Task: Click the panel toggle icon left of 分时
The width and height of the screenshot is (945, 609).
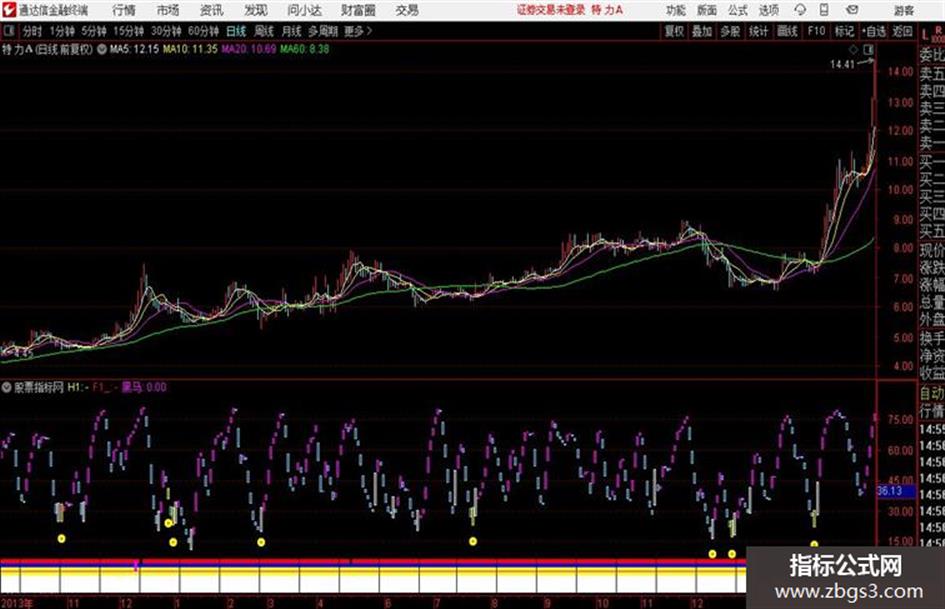Action: (x=8, y=31)
